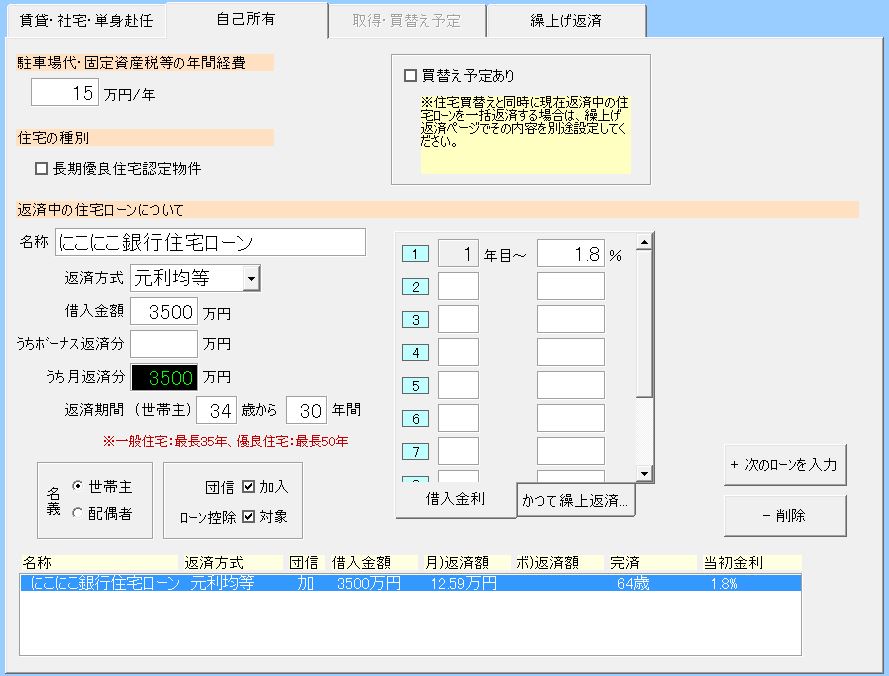Enable the 買替え予定あり checkbox

[x=410, y=76]
